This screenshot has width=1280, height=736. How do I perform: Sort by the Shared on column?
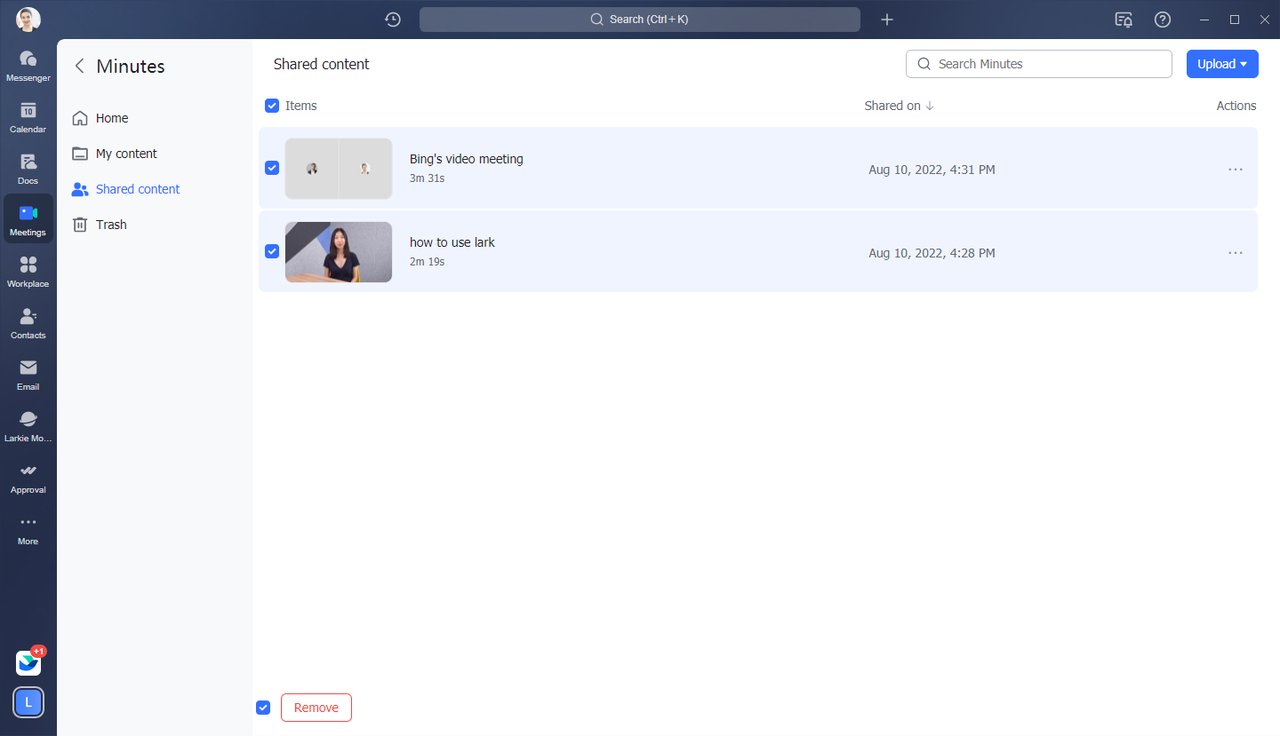tap(898, 105)
